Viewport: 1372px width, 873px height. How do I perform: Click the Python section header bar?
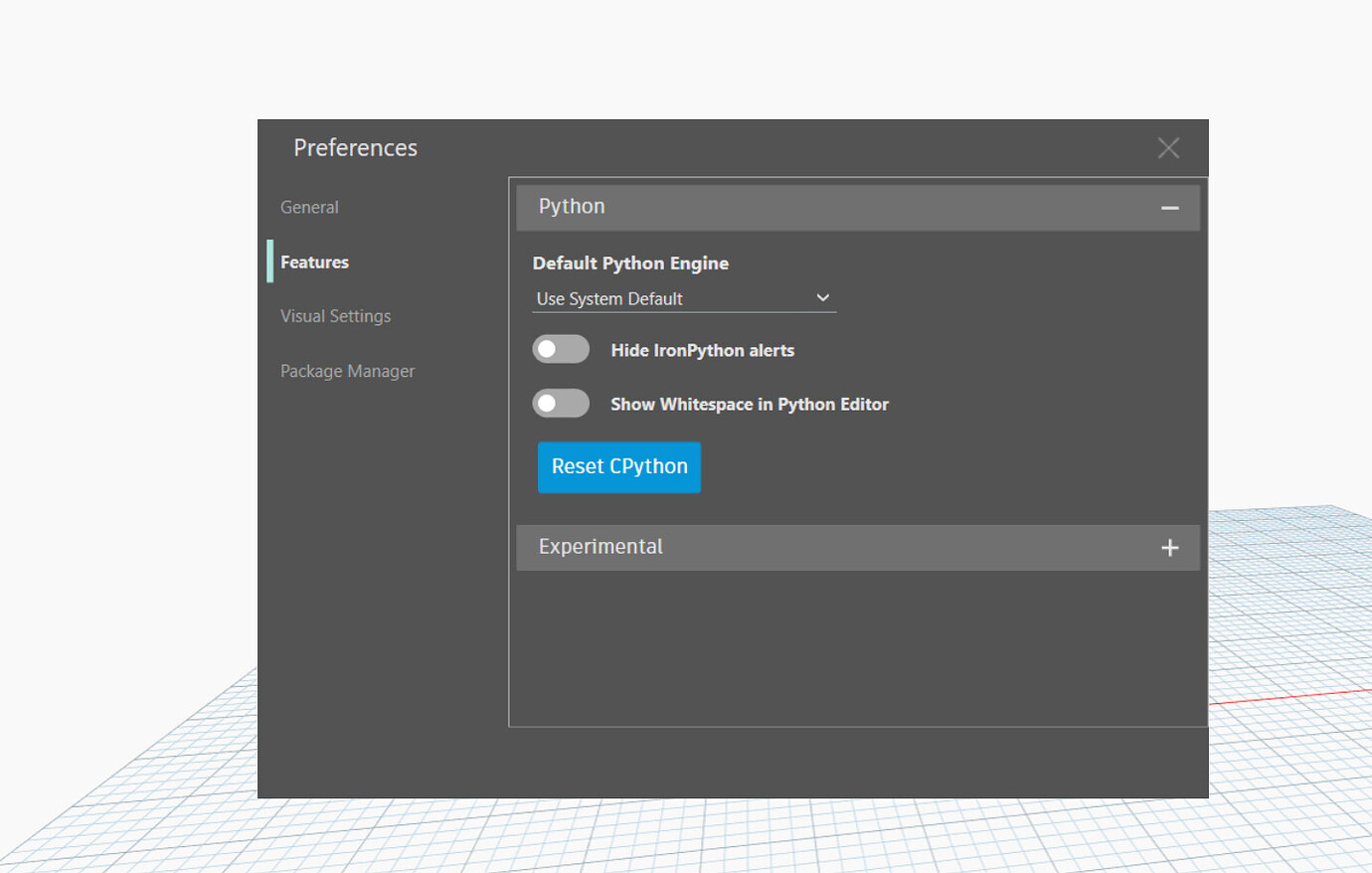tap(858, 207)
